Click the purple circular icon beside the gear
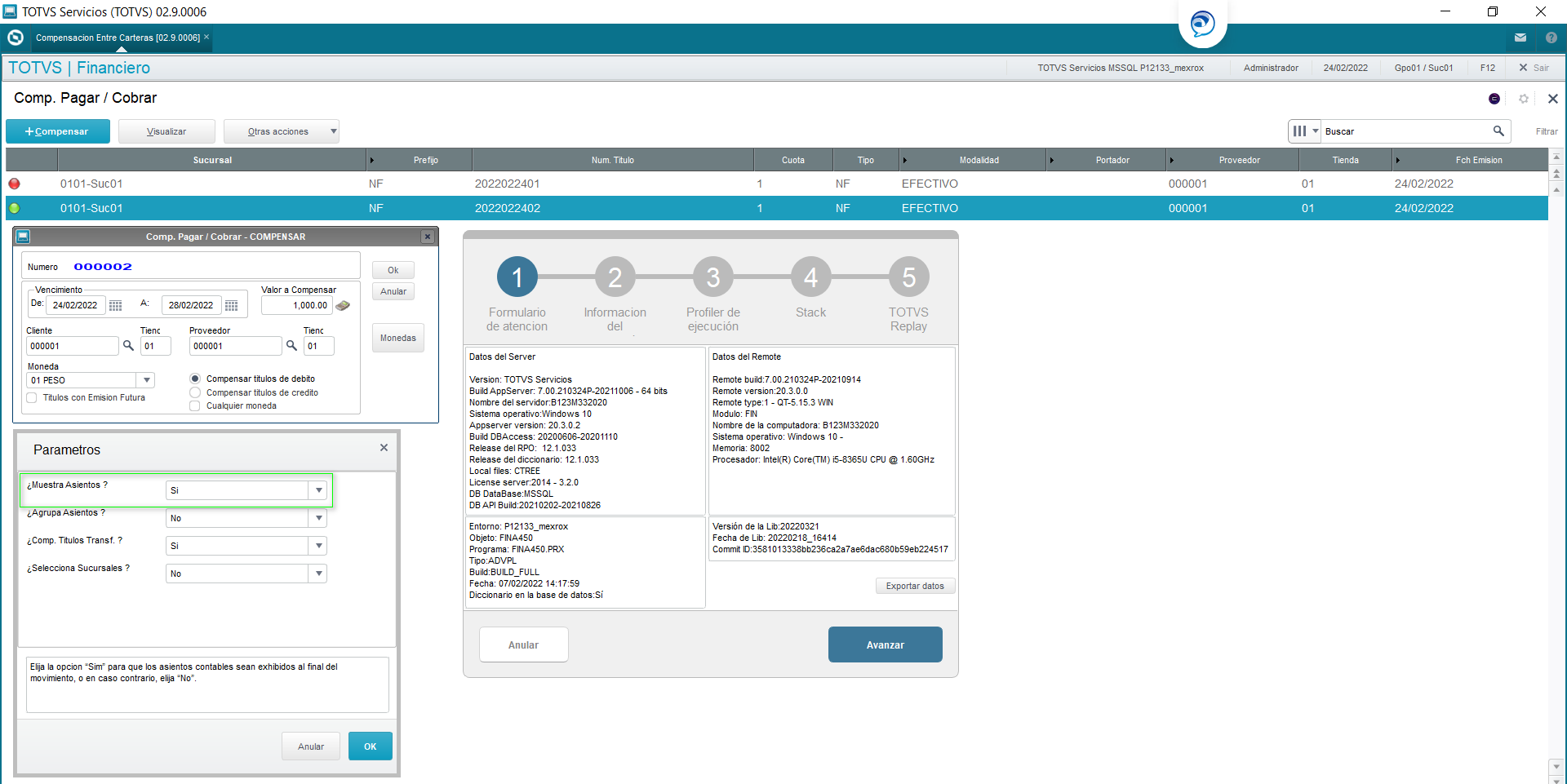 pyautogui.click(x=1494, y=99)
